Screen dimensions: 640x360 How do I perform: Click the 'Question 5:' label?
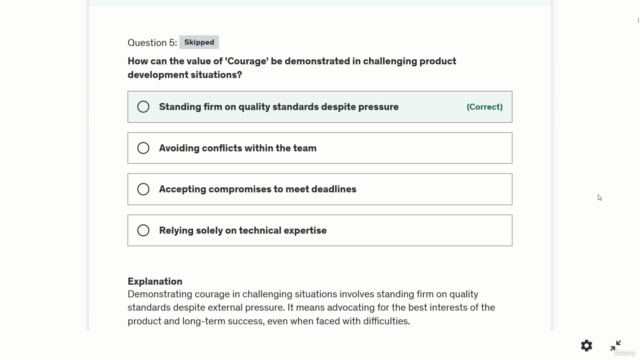coord(152,42)
